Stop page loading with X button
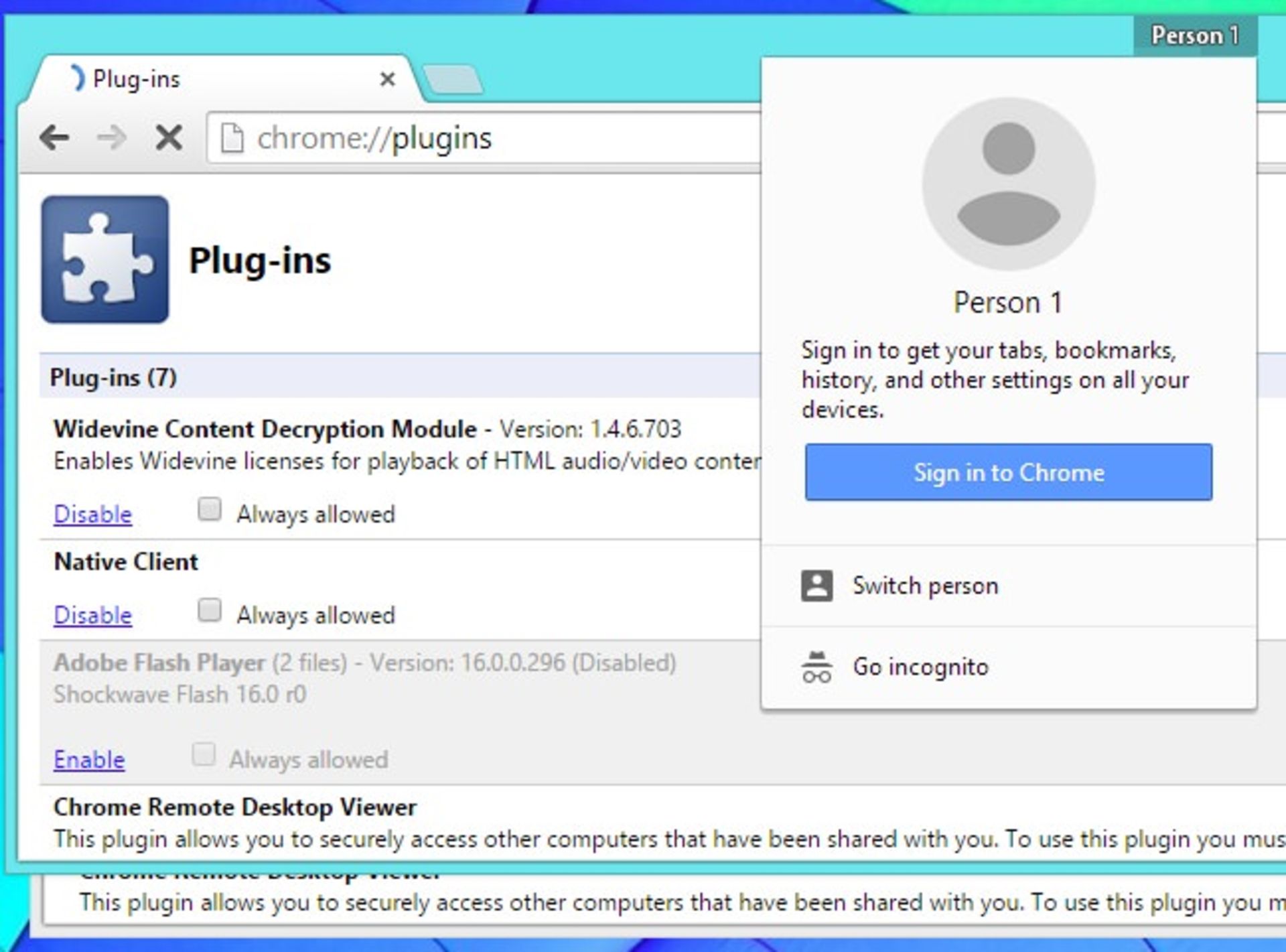The image size is (1286, 952). (x=168, y=138)
